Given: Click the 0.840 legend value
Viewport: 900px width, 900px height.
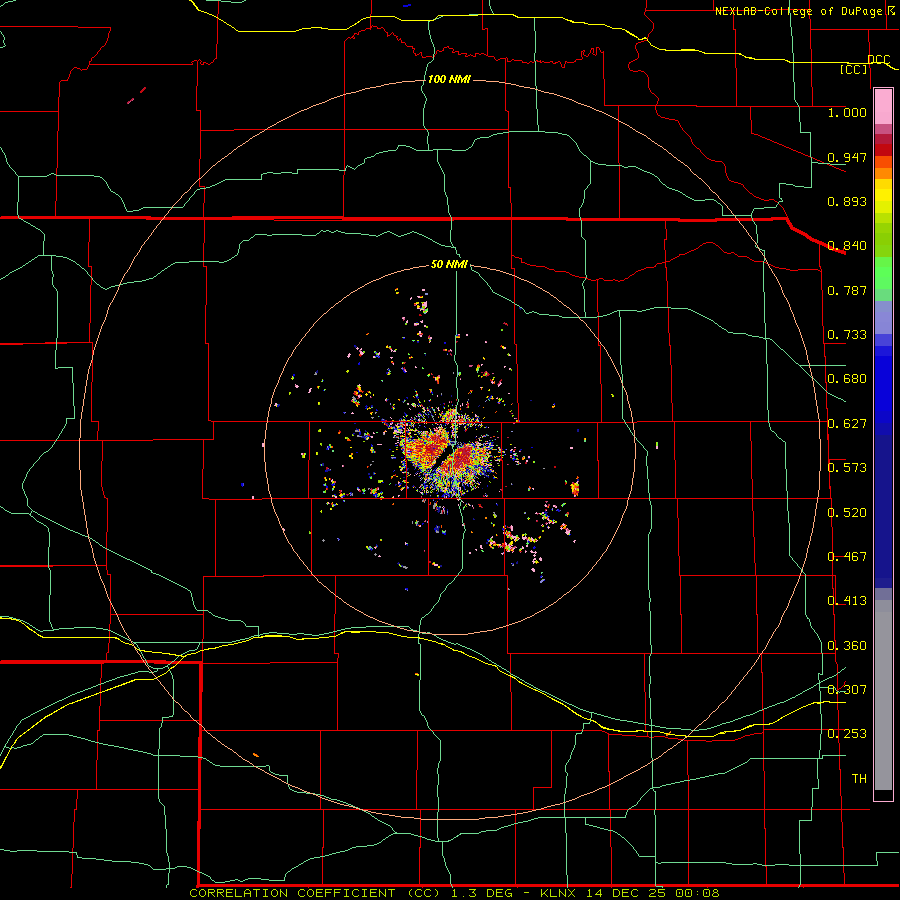Looking at the screenshot, I should pos(847,246).
